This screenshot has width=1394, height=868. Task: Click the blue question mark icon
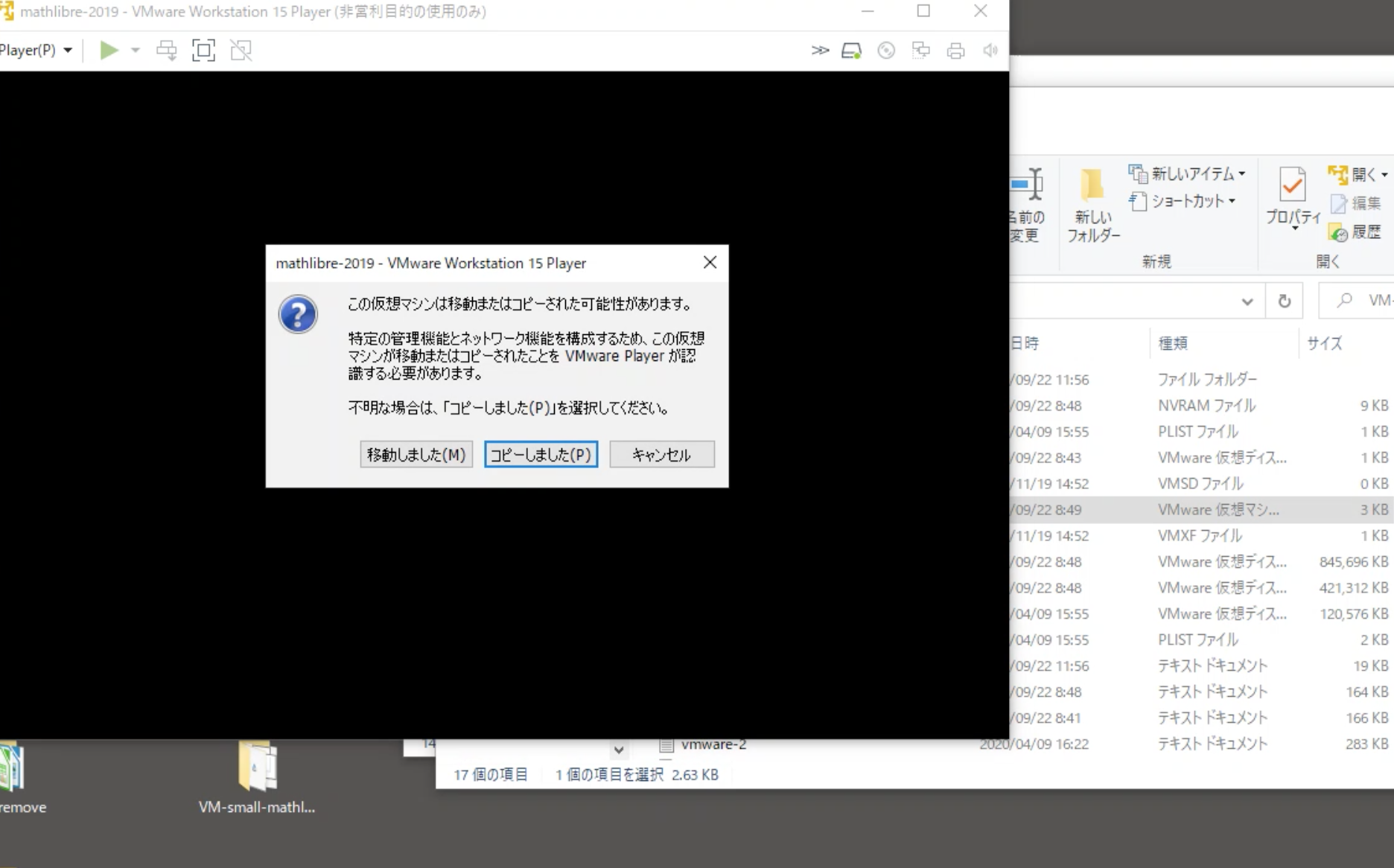(298, 314)
